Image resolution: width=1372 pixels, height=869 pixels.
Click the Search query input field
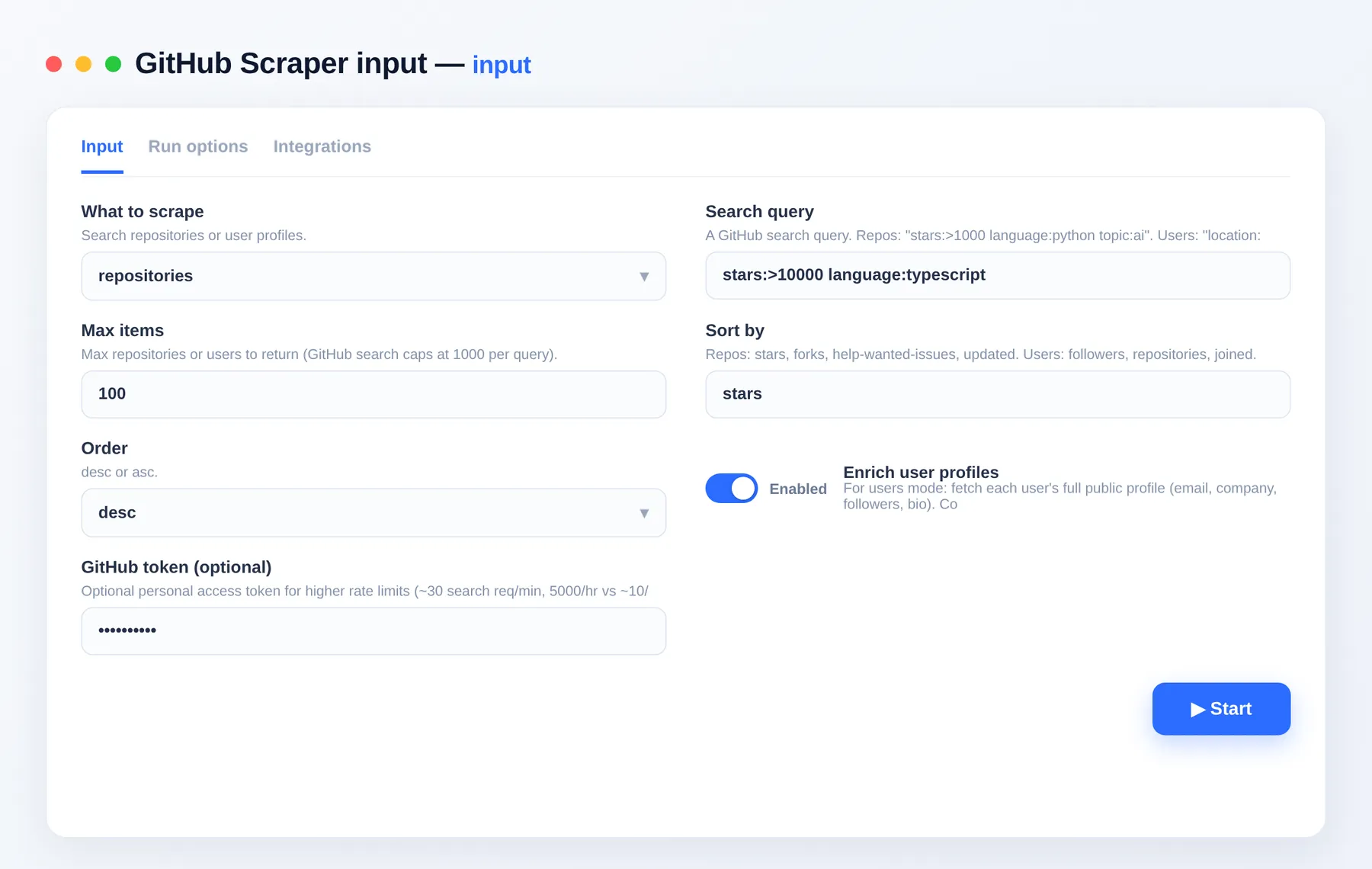[998, 275]
